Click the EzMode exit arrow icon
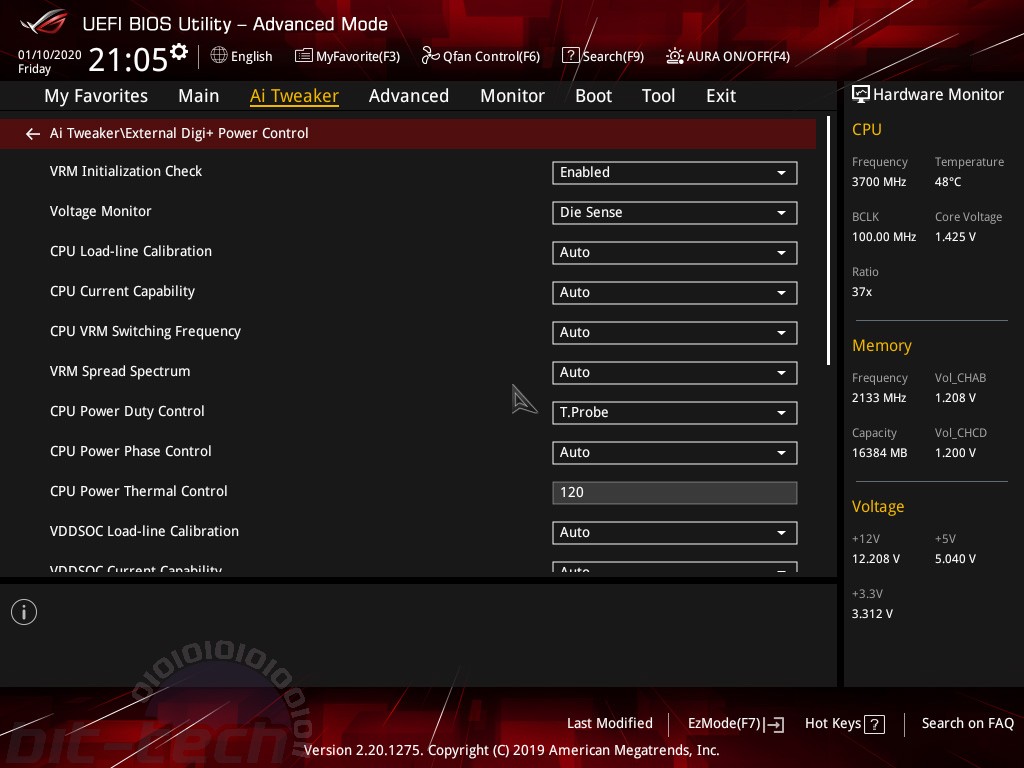 [774, 724]
